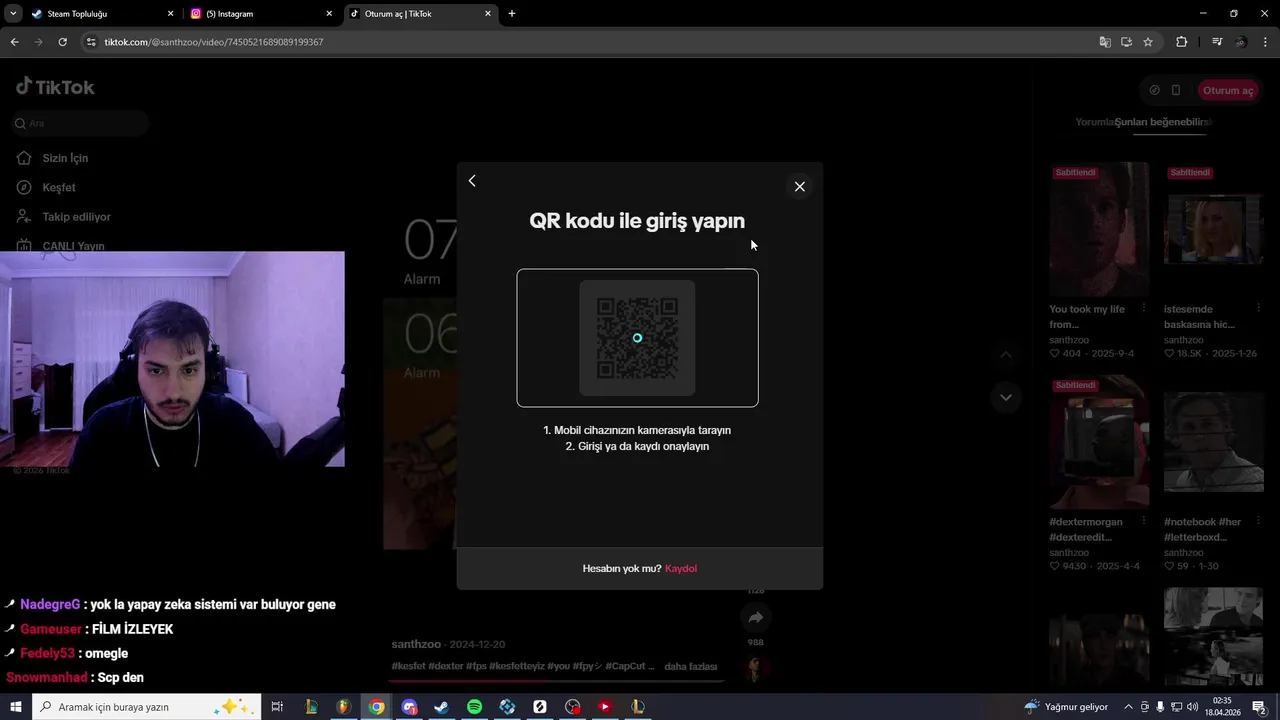The height and width of the screenshot is (720, 1280).
Task: Open video 'You took my life from...'
Action: click(1098, 230)
